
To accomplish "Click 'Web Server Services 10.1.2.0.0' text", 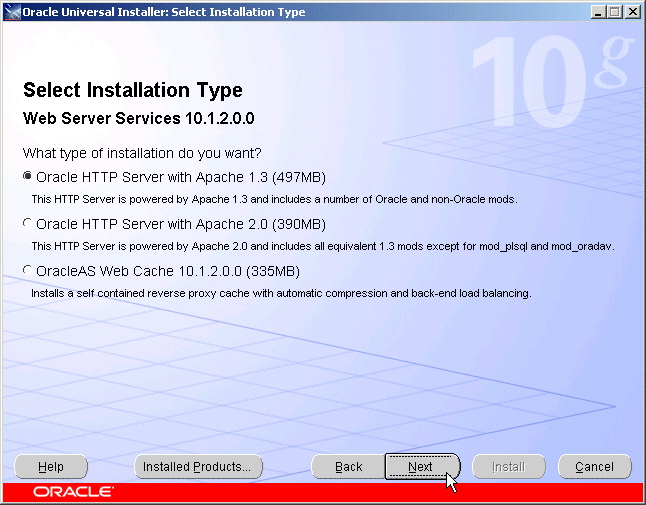I will click(138, 118).
